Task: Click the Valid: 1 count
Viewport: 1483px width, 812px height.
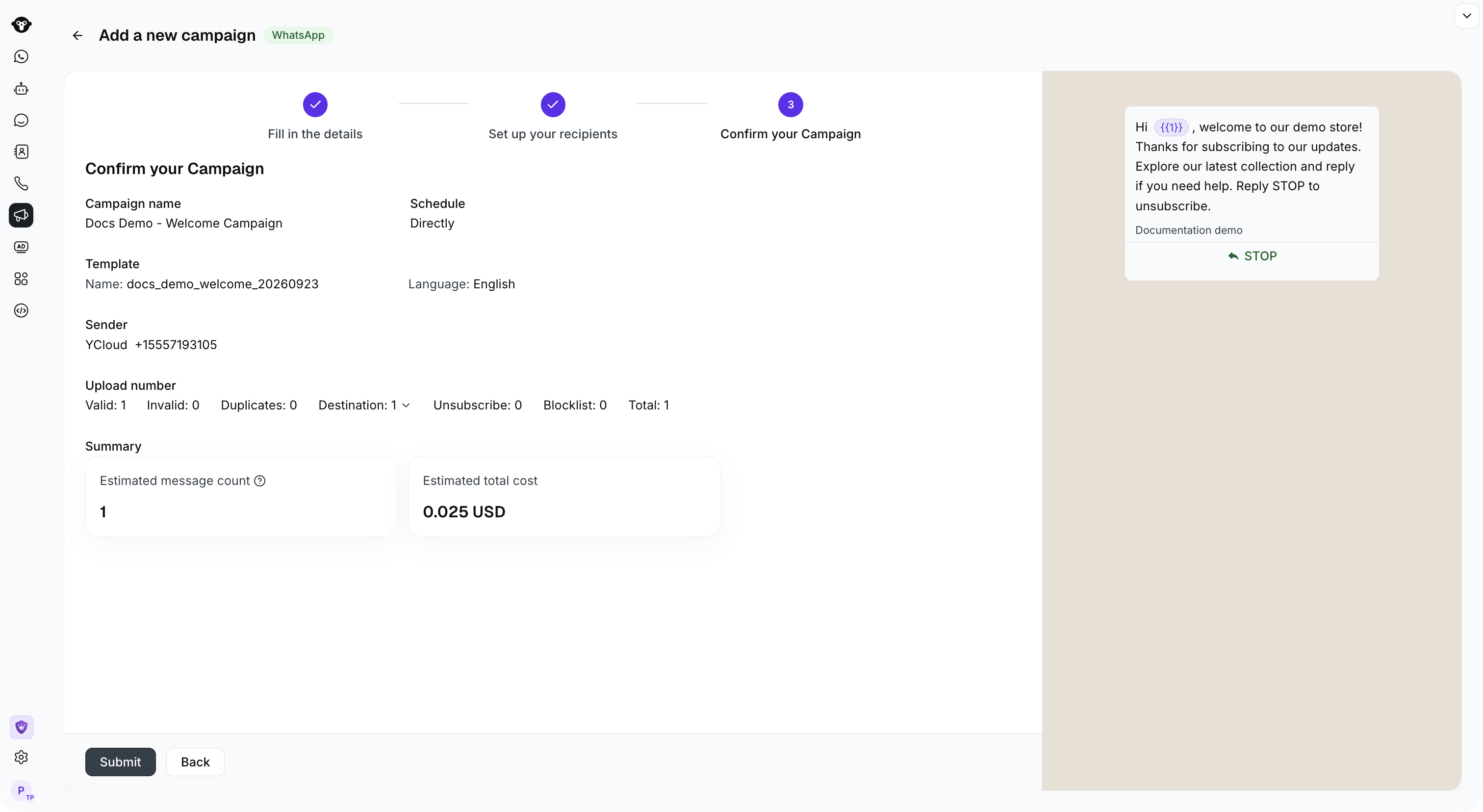Action: [x=105, y=405]
